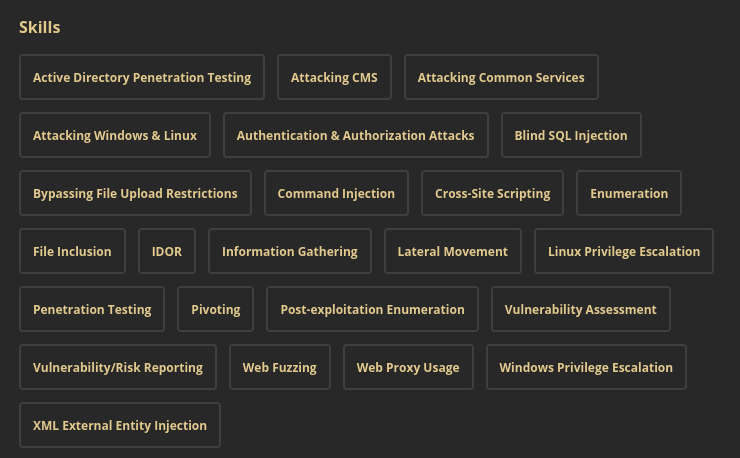Click the Attacking Windows & Linux tag
This screenshot has width=740, height=458.
click(x=115, y=135)
